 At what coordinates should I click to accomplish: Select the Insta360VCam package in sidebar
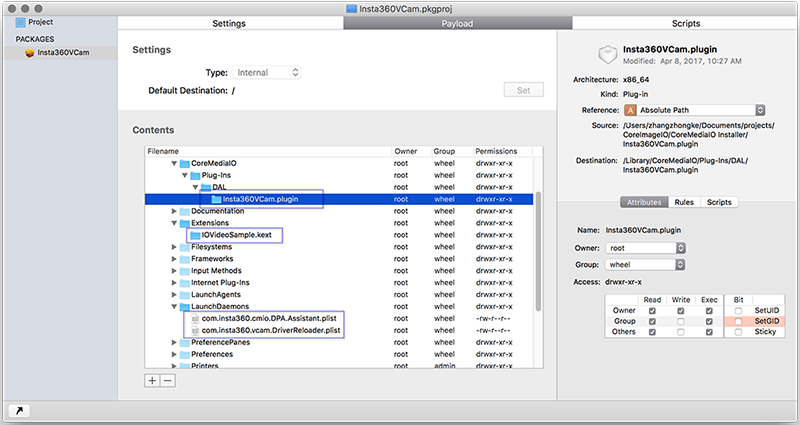click(61, 53)
